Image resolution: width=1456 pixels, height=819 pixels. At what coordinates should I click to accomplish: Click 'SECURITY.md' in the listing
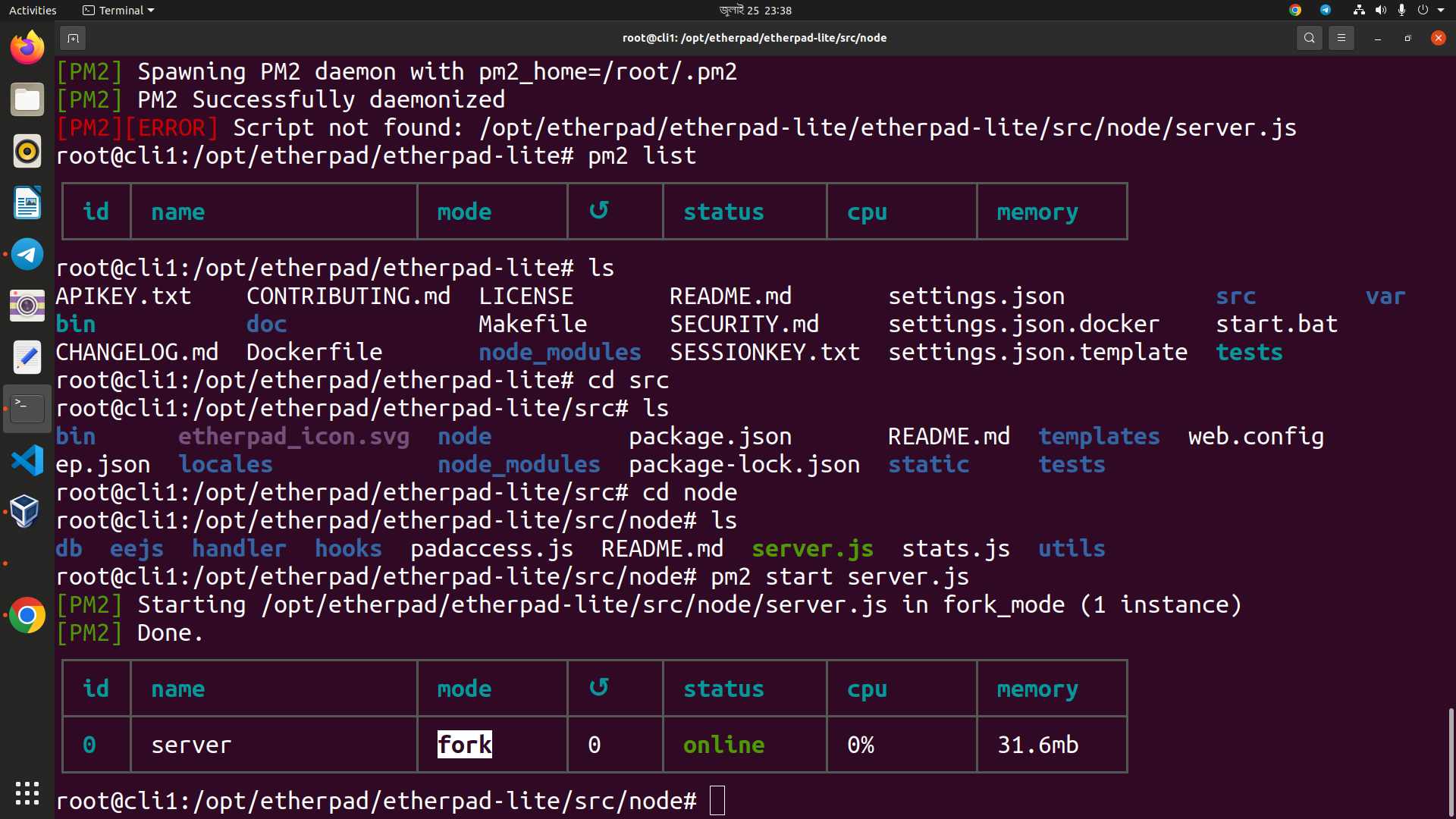(744, 324)
